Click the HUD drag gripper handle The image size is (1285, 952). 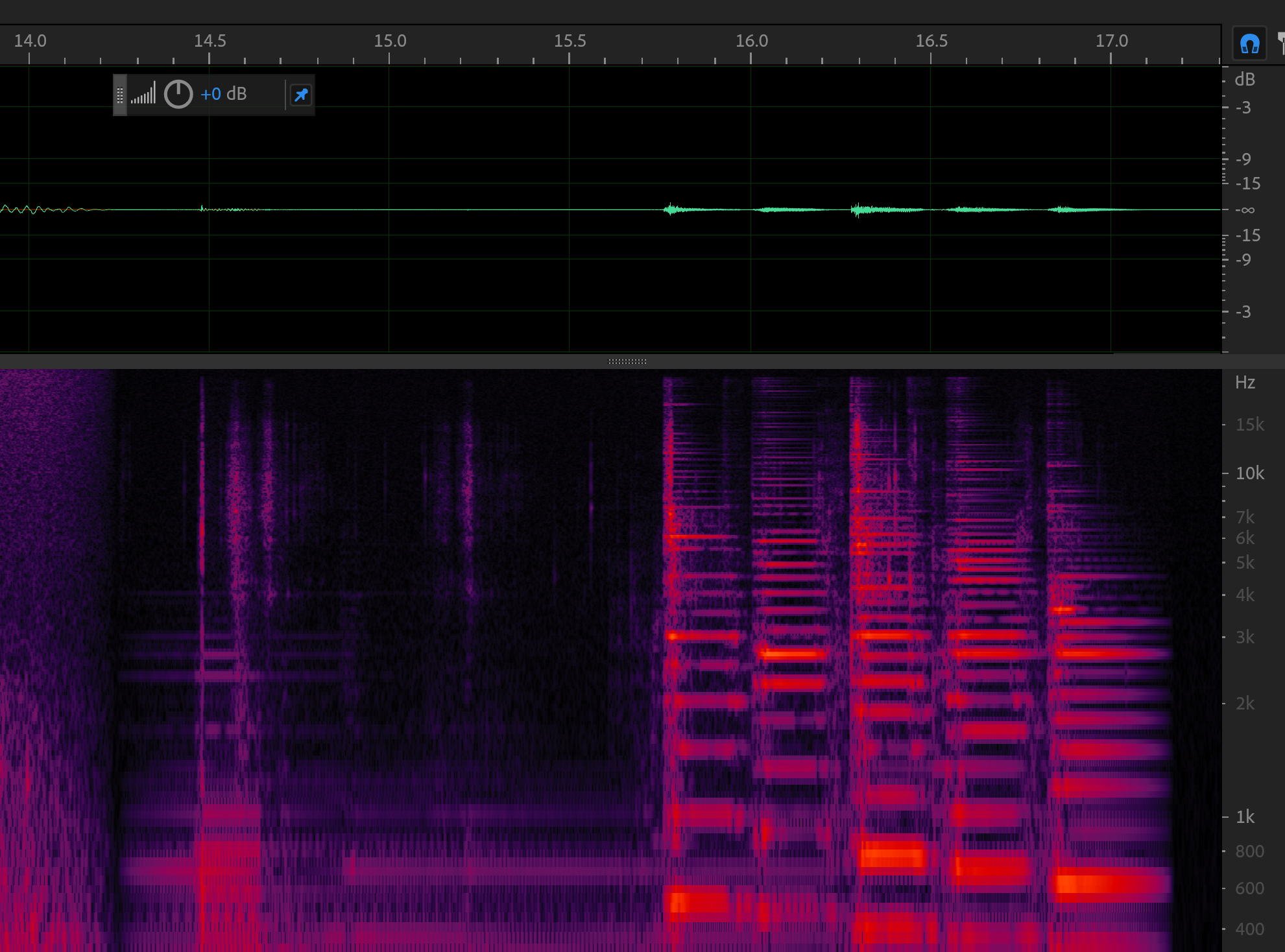(120, 95)
